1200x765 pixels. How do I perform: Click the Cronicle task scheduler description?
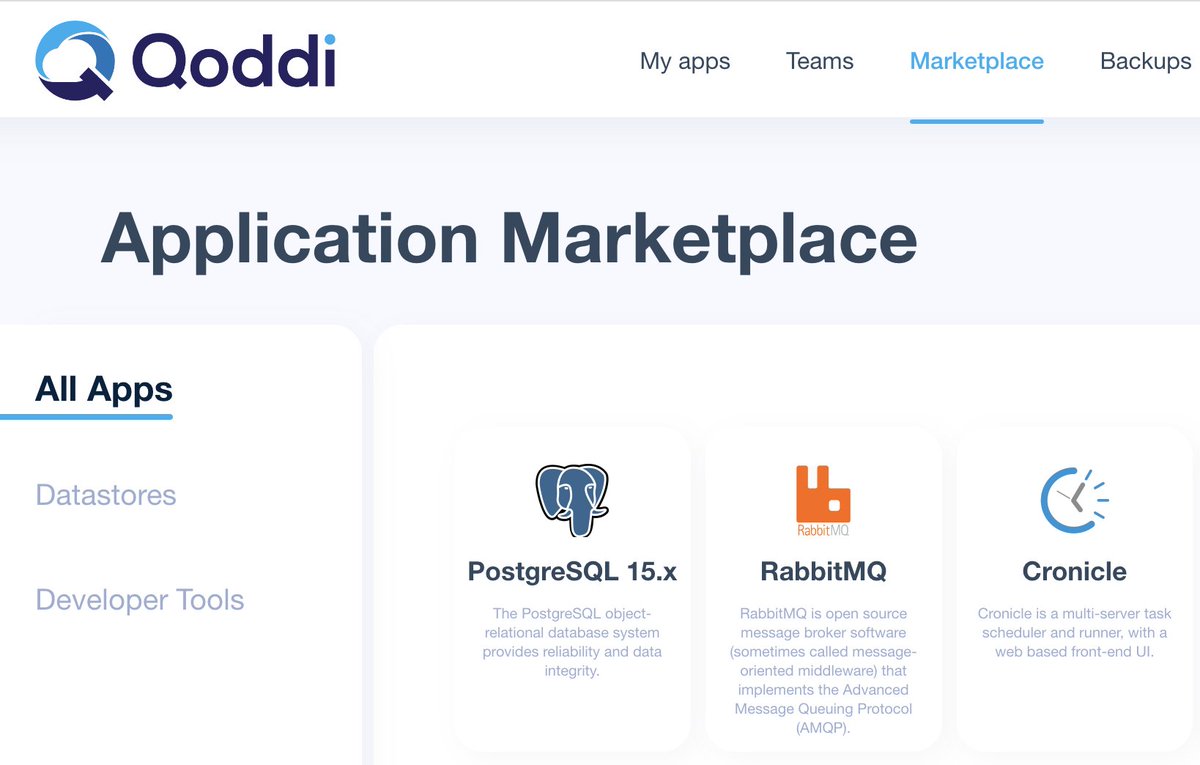click(1074, 632)
